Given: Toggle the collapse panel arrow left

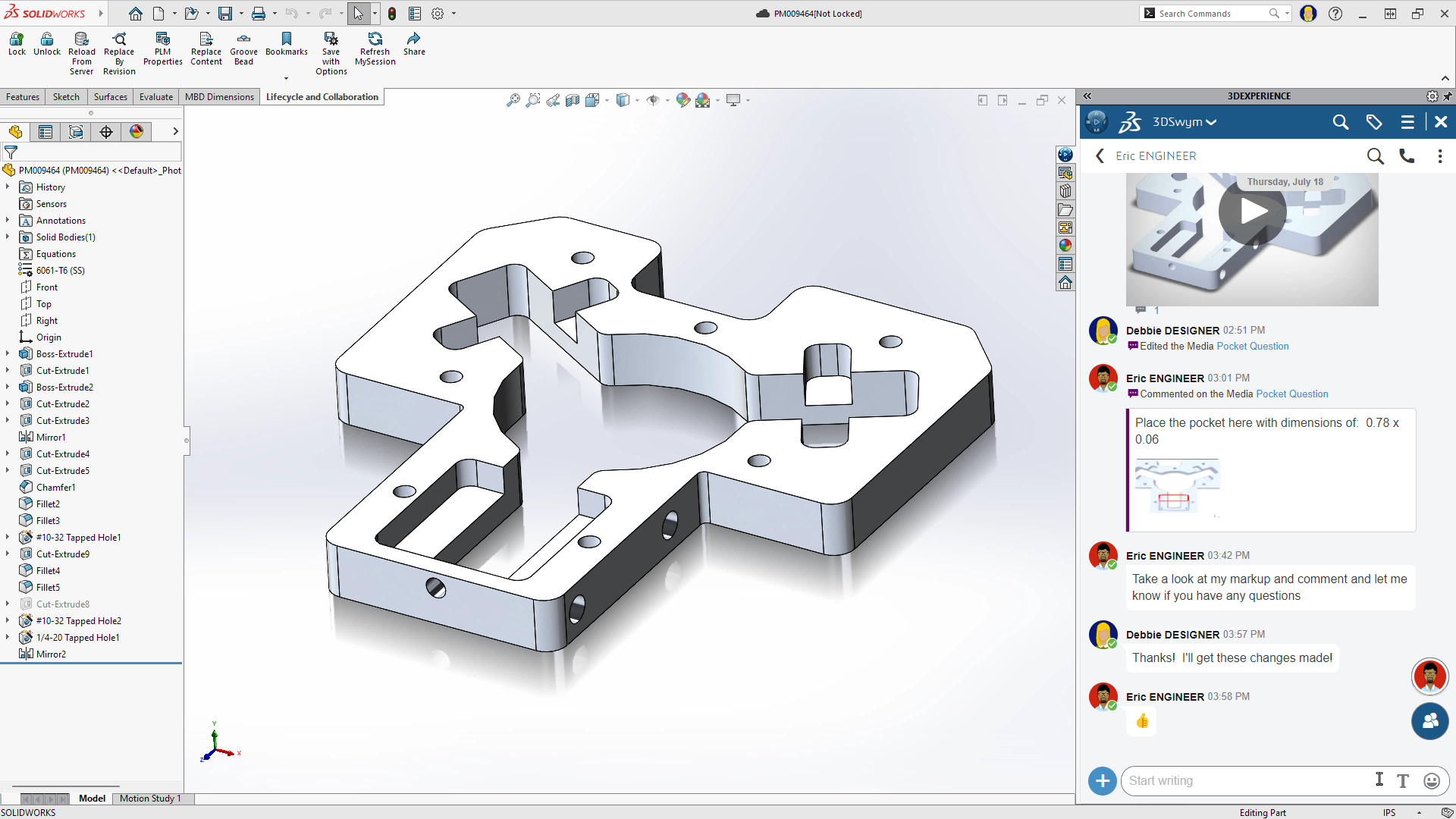Looking at the screenshot, I should (x=1087, y=95).
